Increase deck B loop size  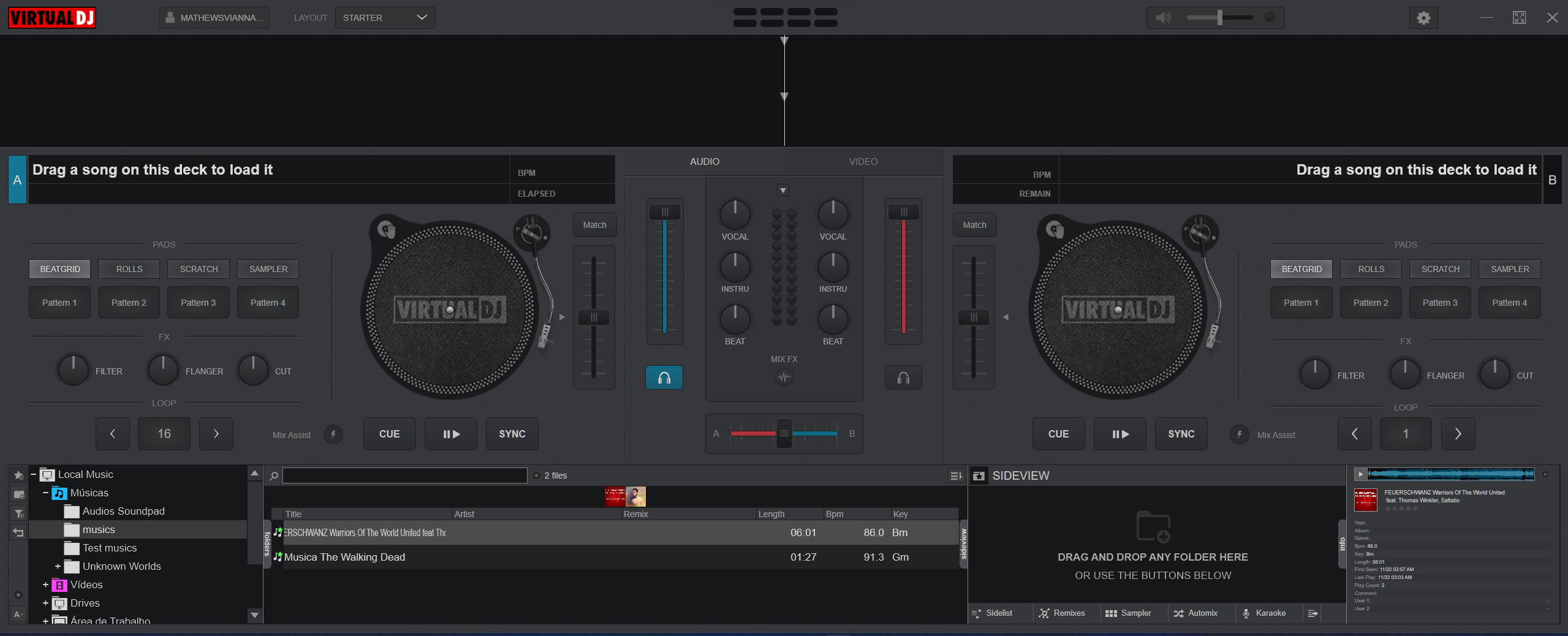pyautogui.click(x=1458, y=434)
